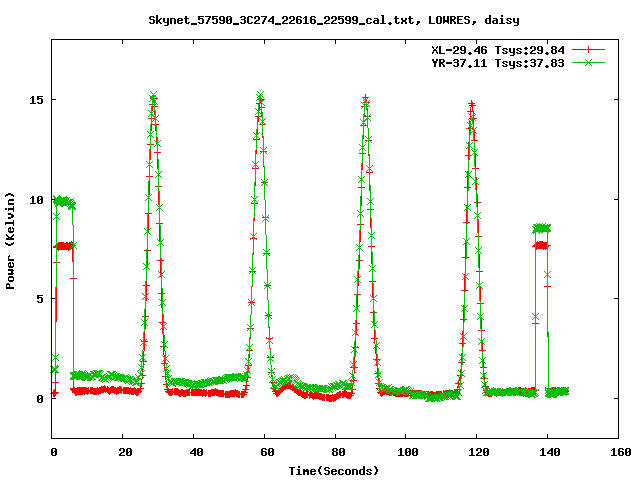
Task: Click the legend entry XL-29.46 Tsys:29.84
Action: [x=498, y=50]
